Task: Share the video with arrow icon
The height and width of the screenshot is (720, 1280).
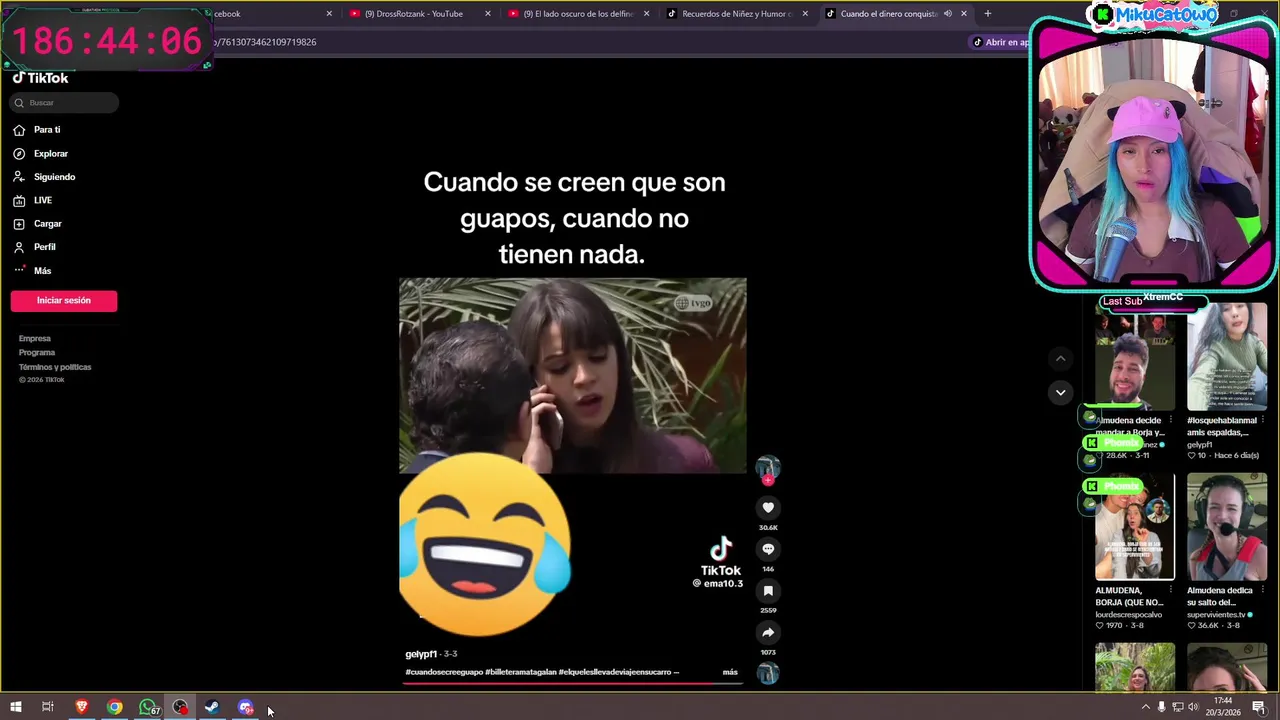Action: [x=768, y=632]
